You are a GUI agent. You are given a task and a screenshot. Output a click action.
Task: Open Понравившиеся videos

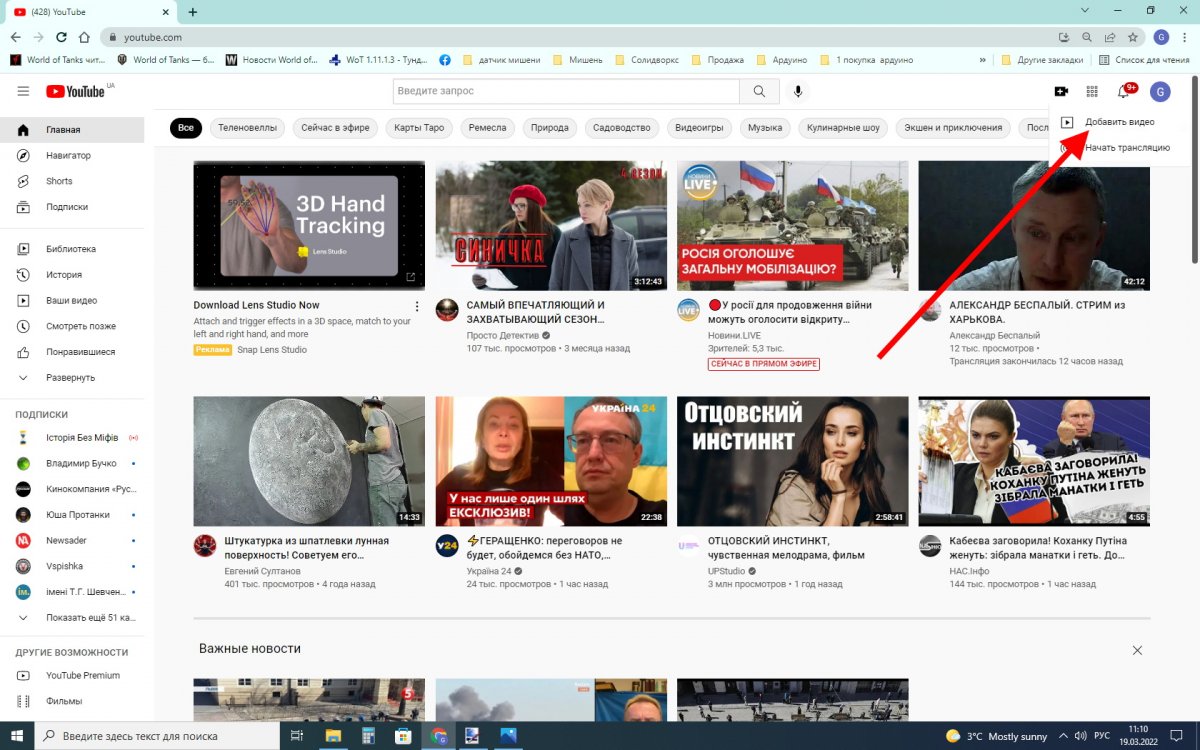point(72,352)
